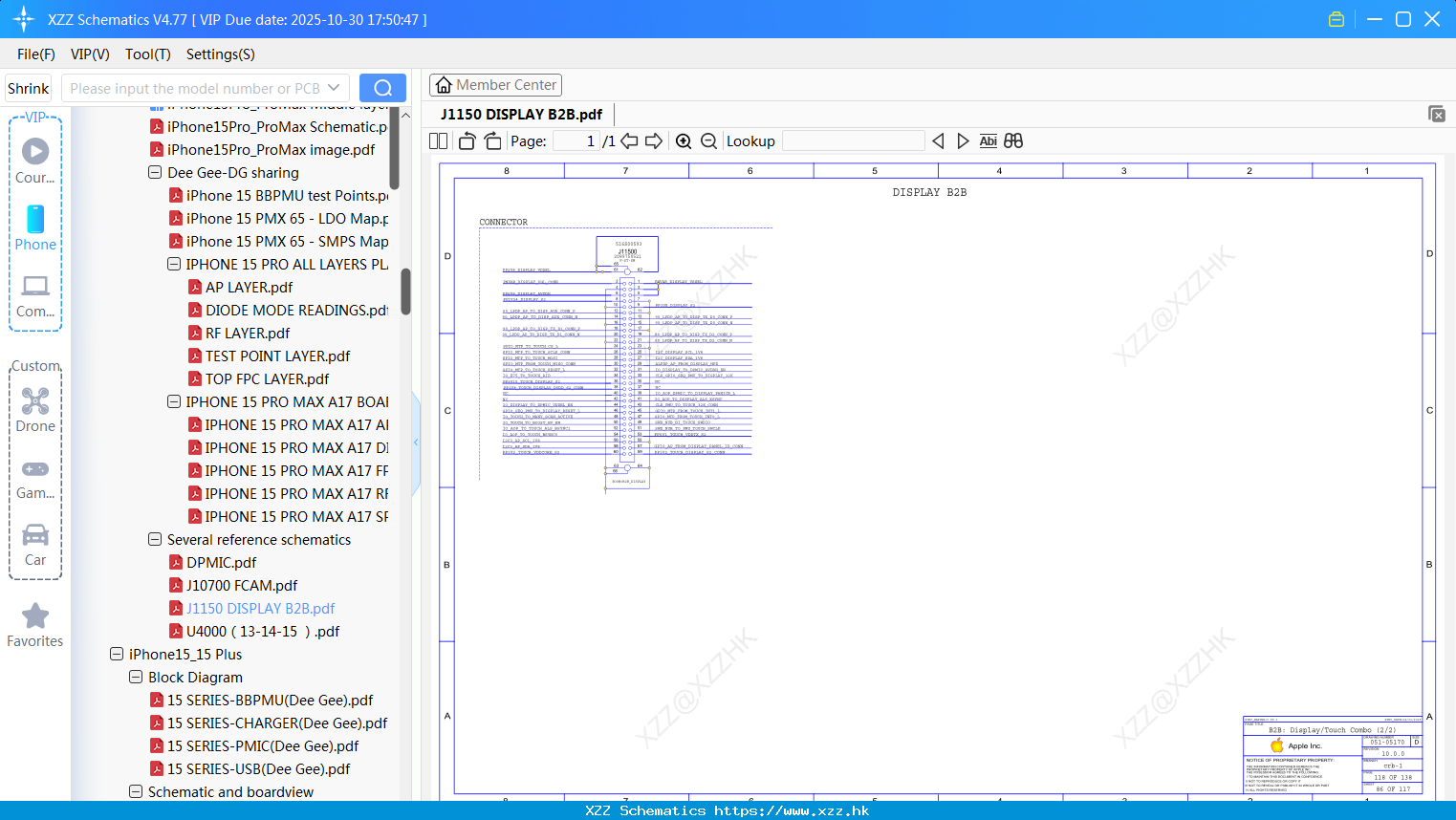The image size is (1456, 820).
Task: Collapse IPHONE 15 PRO MAX A17 BOARD folder
Action: tap(174, 402)
